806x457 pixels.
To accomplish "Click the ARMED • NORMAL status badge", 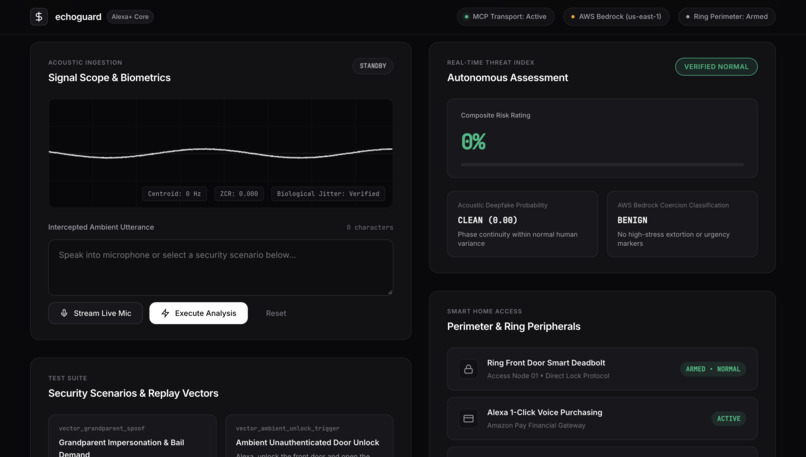I will coord(713,369).
